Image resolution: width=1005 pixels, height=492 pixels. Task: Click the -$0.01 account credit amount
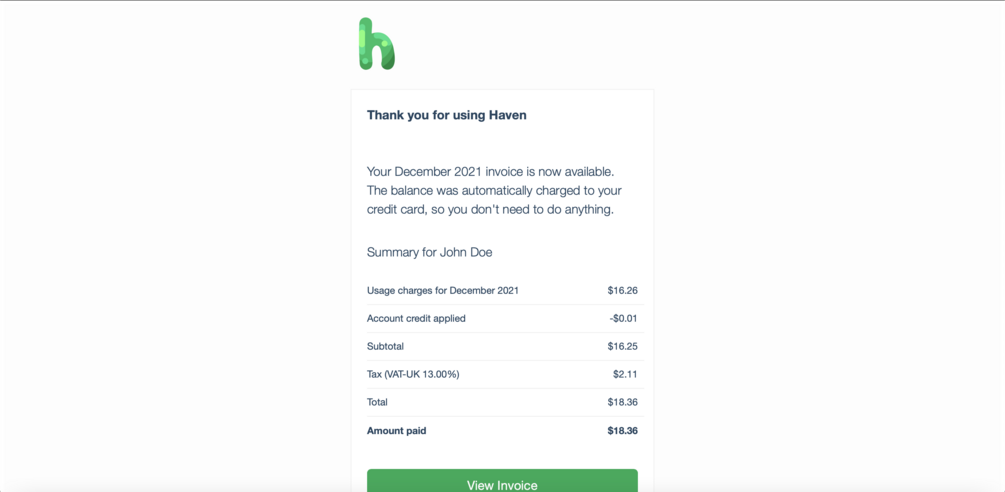[x=623, y=319]
